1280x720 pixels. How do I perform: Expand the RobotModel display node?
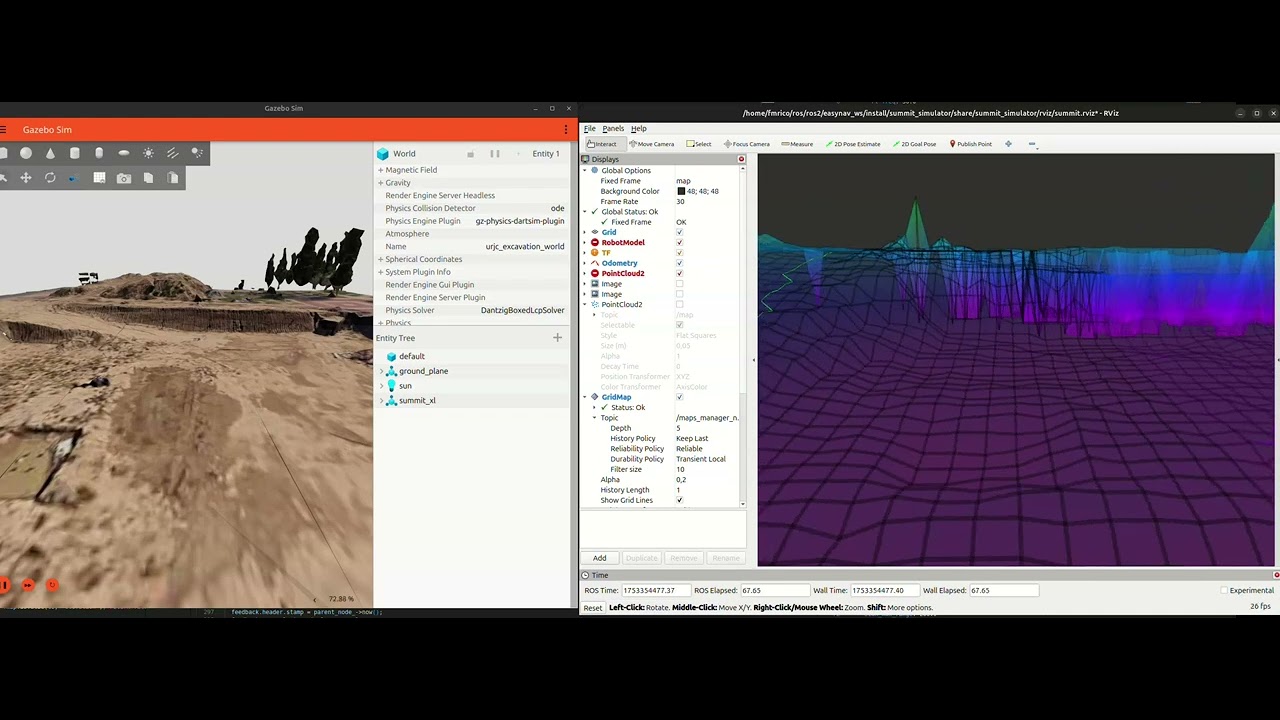[585, 242]
